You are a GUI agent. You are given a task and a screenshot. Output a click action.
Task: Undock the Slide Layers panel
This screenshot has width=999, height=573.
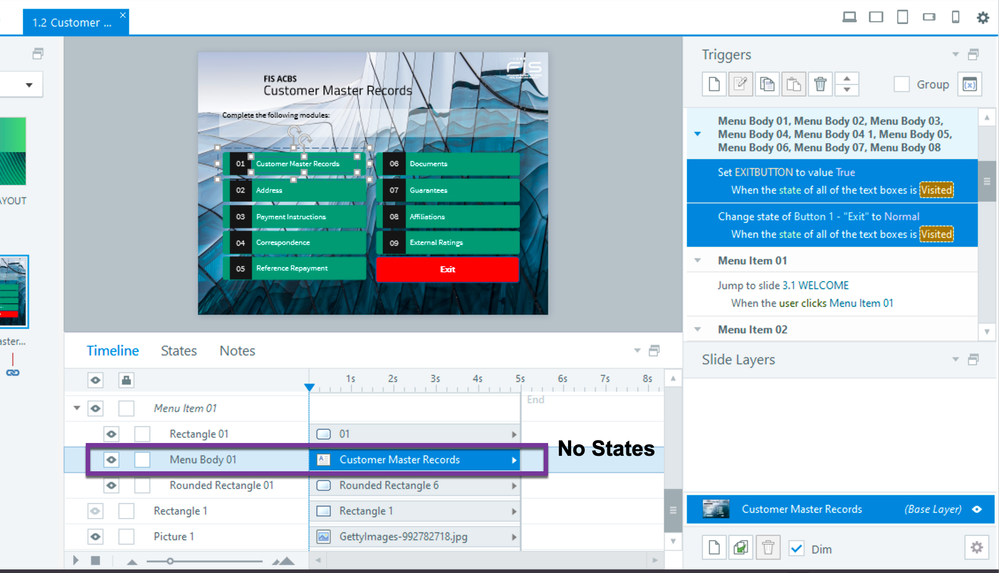click(x=973, y=360)
